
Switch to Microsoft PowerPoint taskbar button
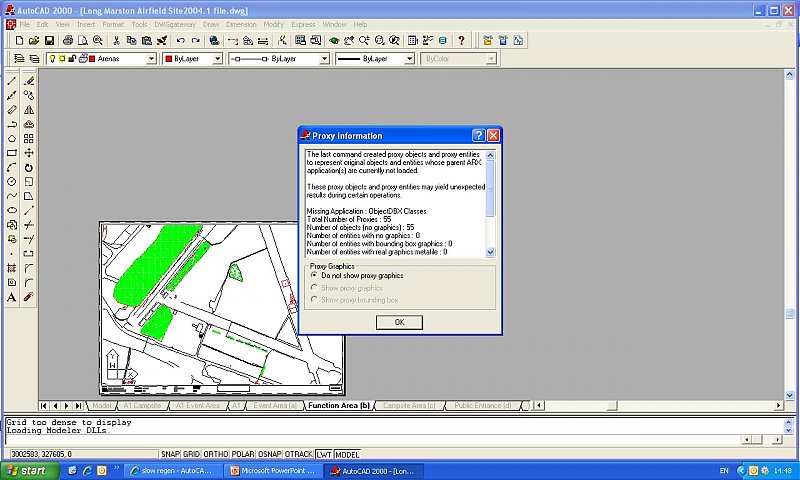pos(274,470)
